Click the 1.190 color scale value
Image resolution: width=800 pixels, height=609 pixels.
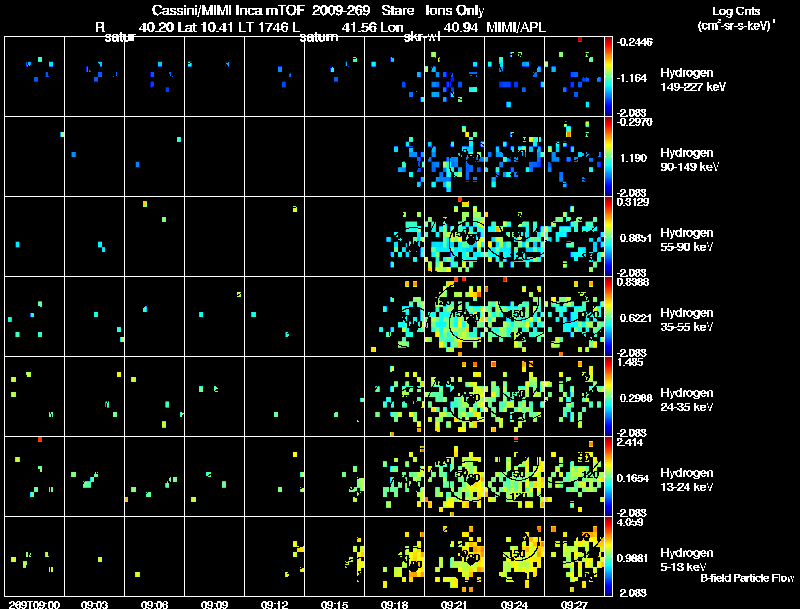[633, 158]
